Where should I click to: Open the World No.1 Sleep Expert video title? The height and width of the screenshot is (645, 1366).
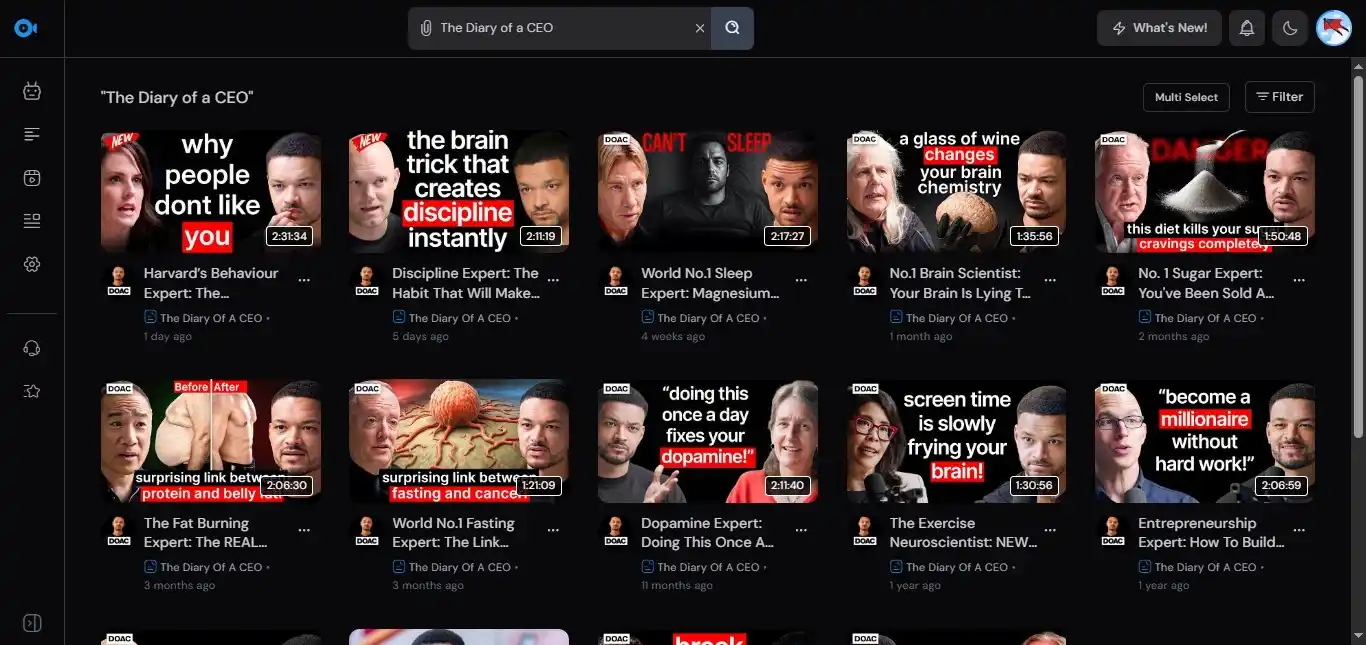(709, 283)
